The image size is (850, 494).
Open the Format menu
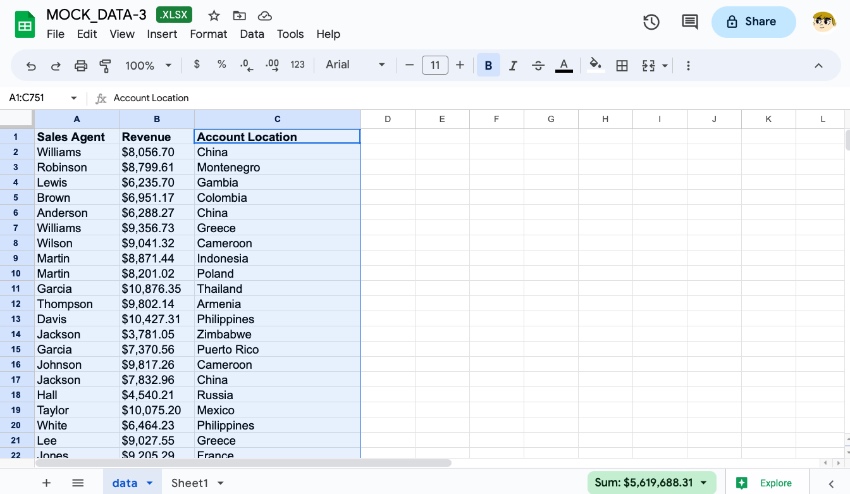208,34
